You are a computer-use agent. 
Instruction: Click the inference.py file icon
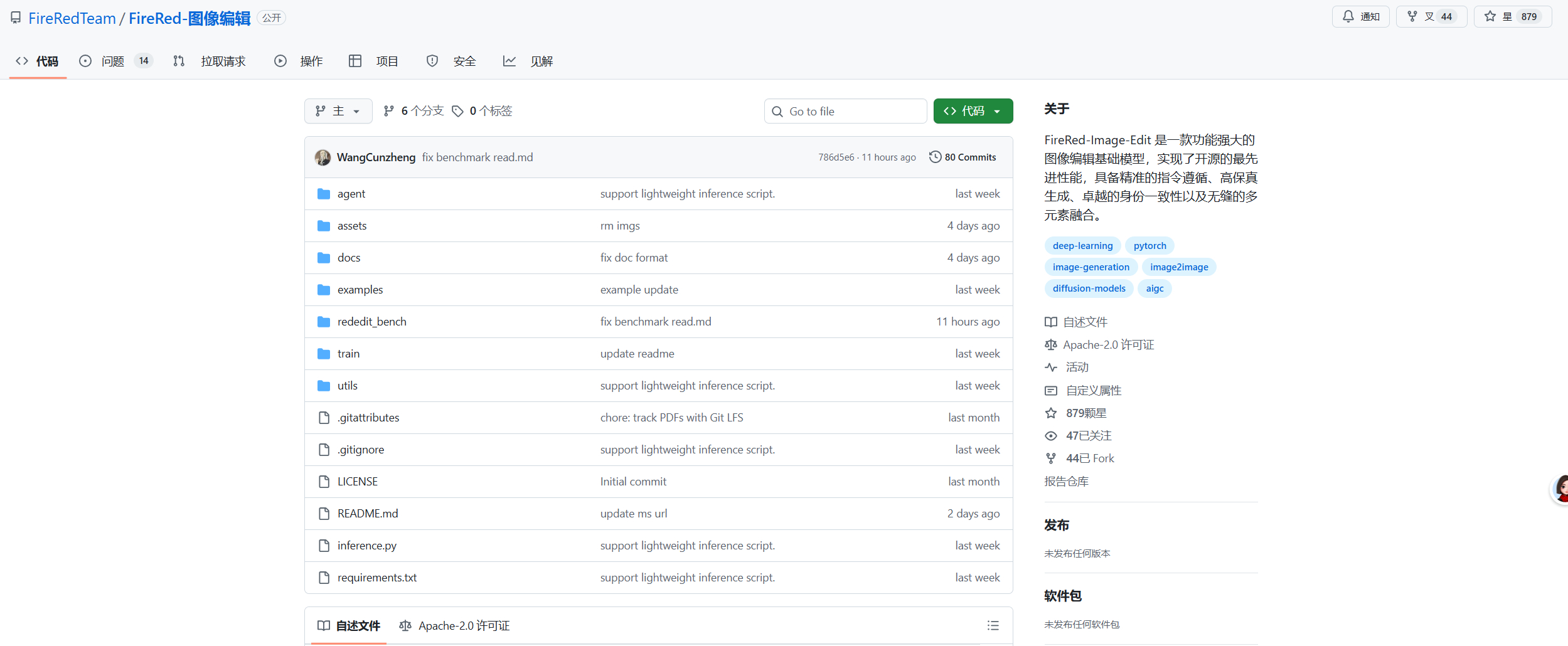pyautogui.click(x=324, y=546)
